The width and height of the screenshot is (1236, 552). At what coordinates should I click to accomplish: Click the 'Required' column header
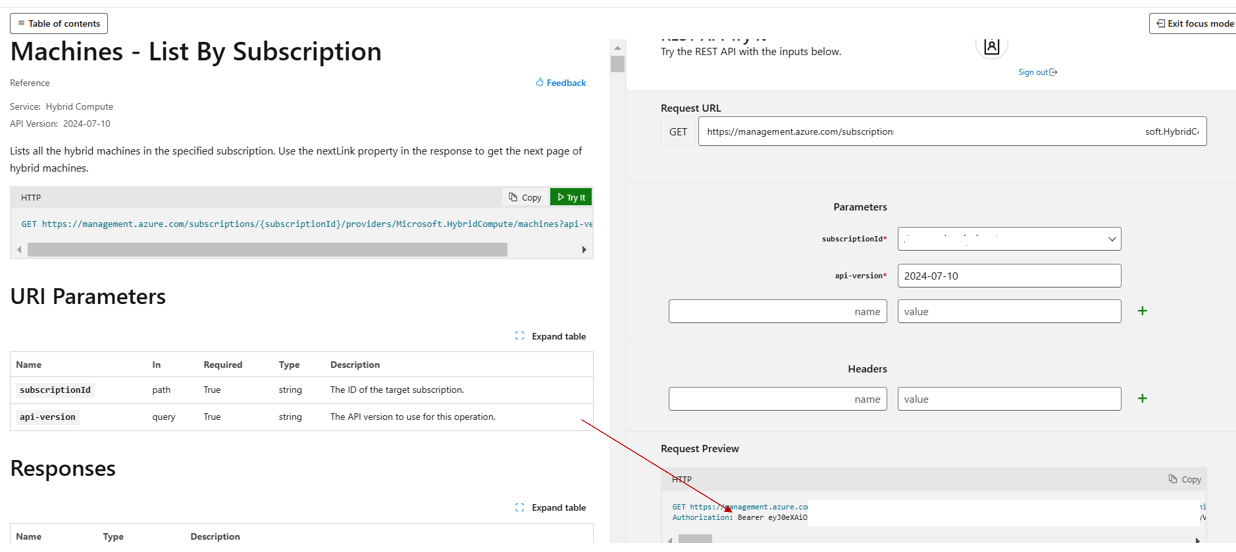(223, 365)
